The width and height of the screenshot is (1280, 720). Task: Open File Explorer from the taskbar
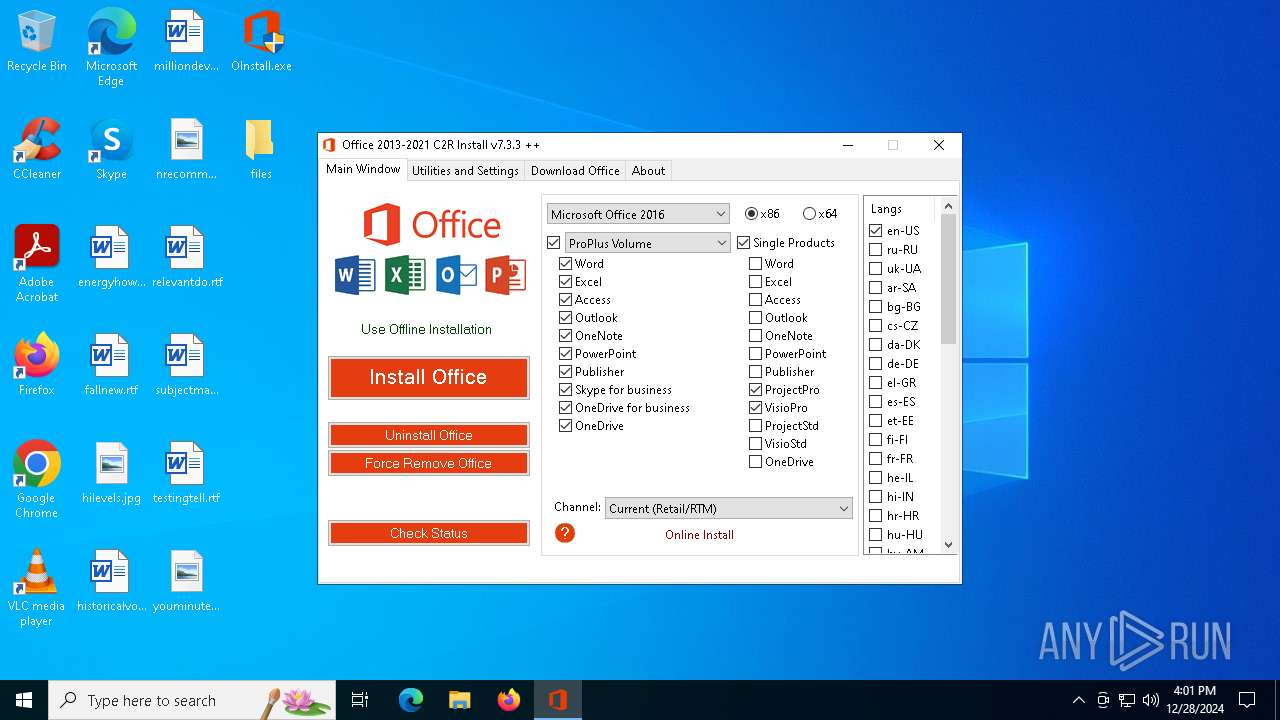[x=459, y=700]
